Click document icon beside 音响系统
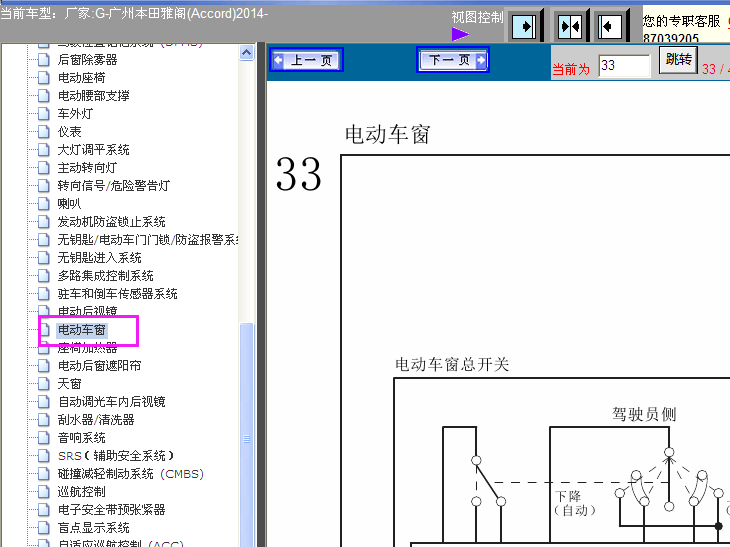 [44, 438]
